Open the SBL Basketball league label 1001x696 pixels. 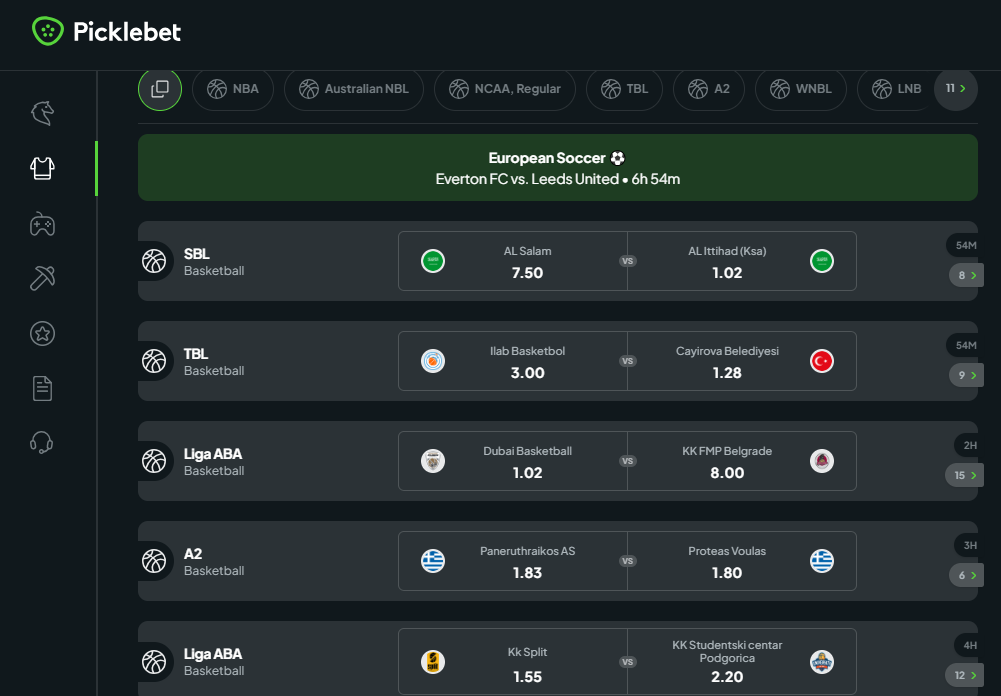click(214, 262)
